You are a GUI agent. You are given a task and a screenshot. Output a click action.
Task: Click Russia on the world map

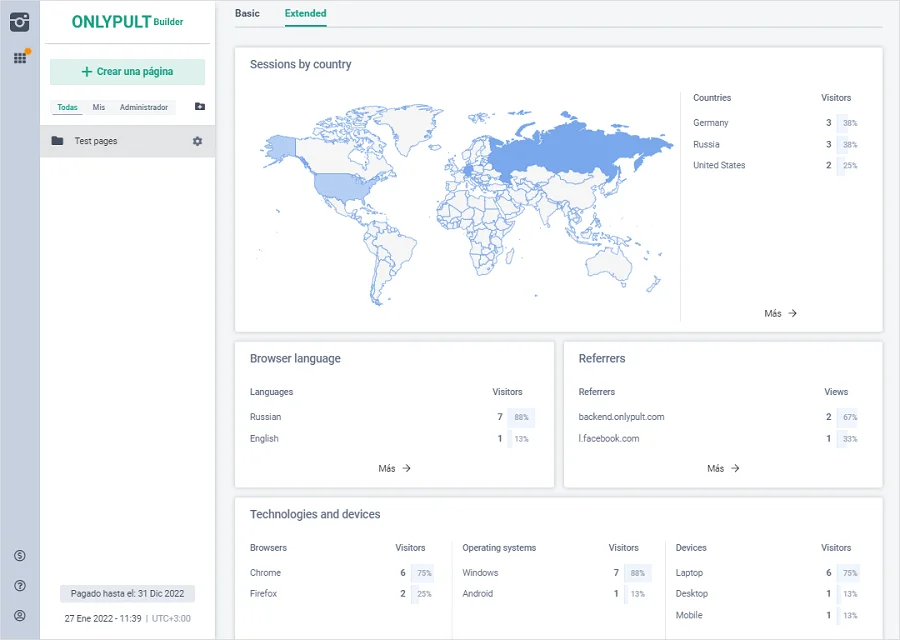click(x=580, y=150)
